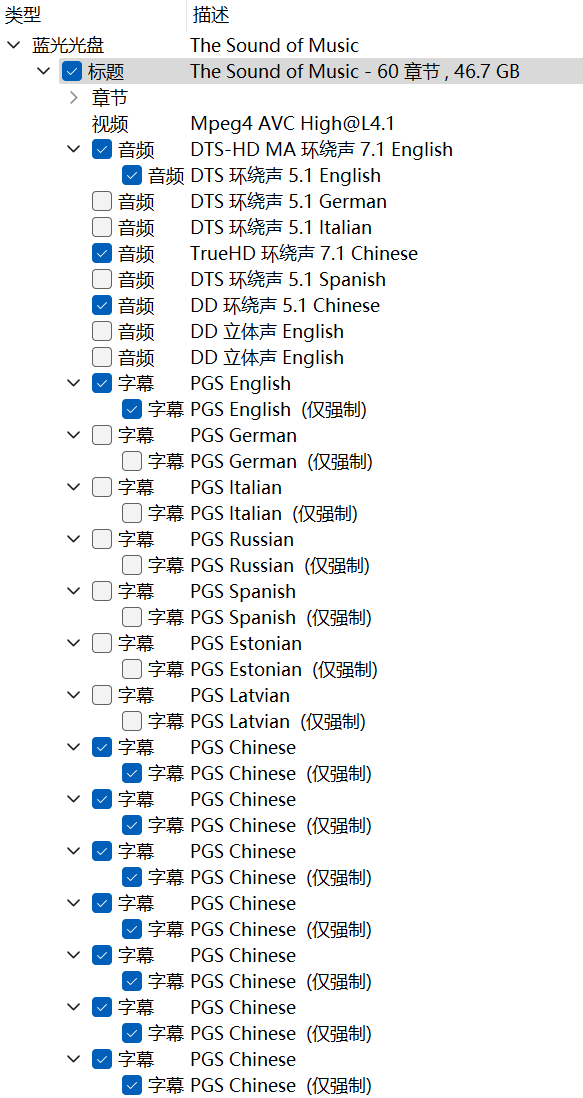Disable the TrueHD 7.1 Chinese audio track
583x1098 pixels.
coord(102,253)
